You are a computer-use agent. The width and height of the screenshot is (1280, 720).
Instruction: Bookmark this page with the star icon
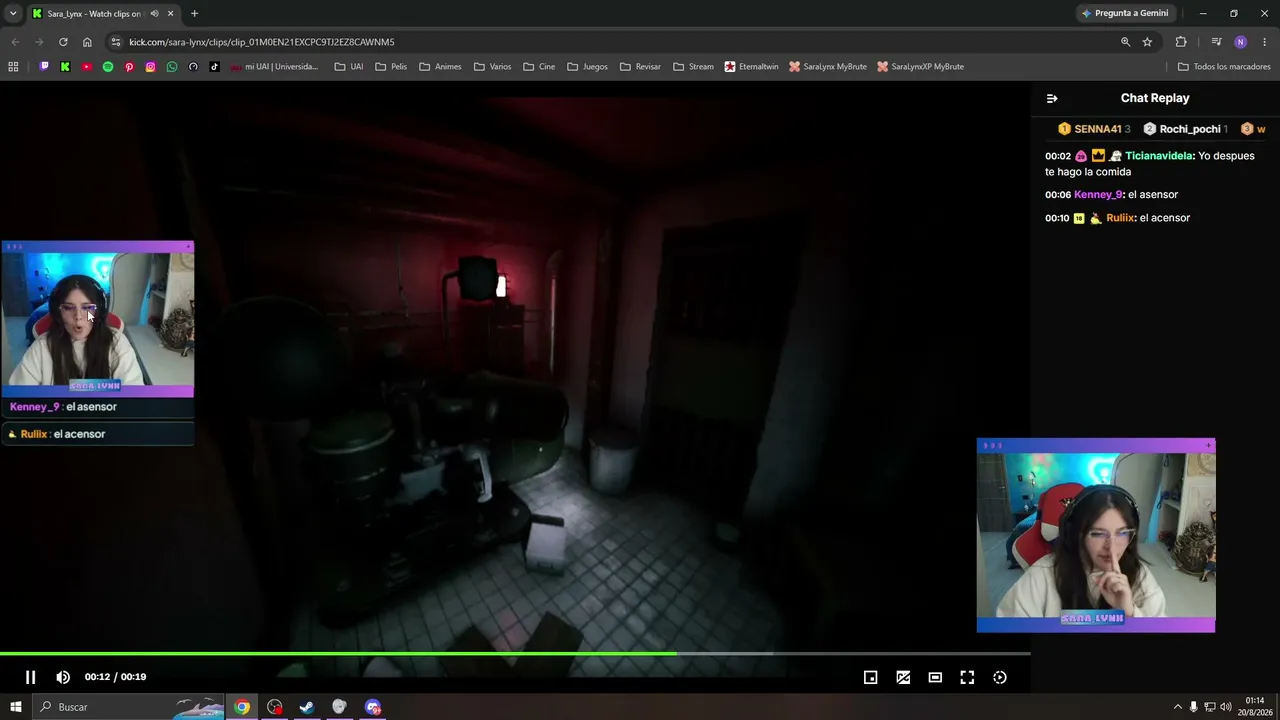coord(1147,42)
